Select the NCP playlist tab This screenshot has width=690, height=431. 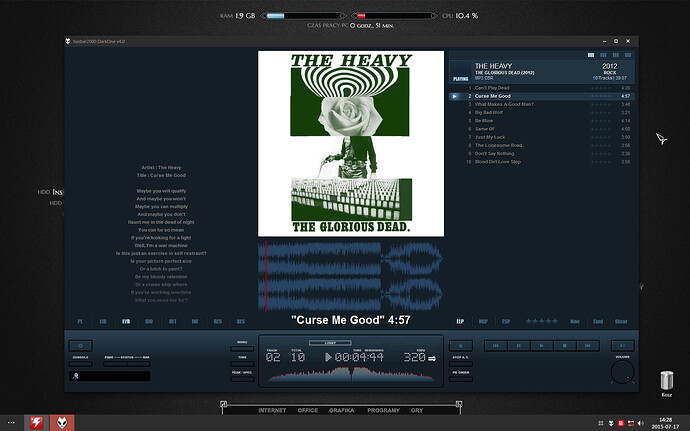pos(483,321)
